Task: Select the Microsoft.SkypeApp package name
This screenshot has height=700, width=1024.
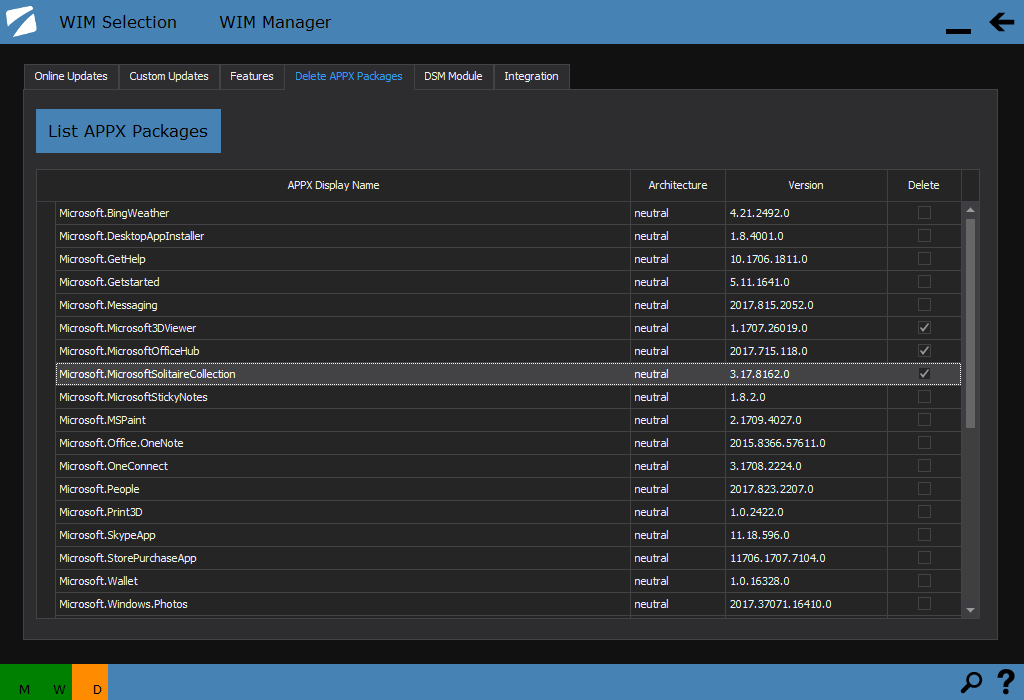Action: tap(107, 535)
